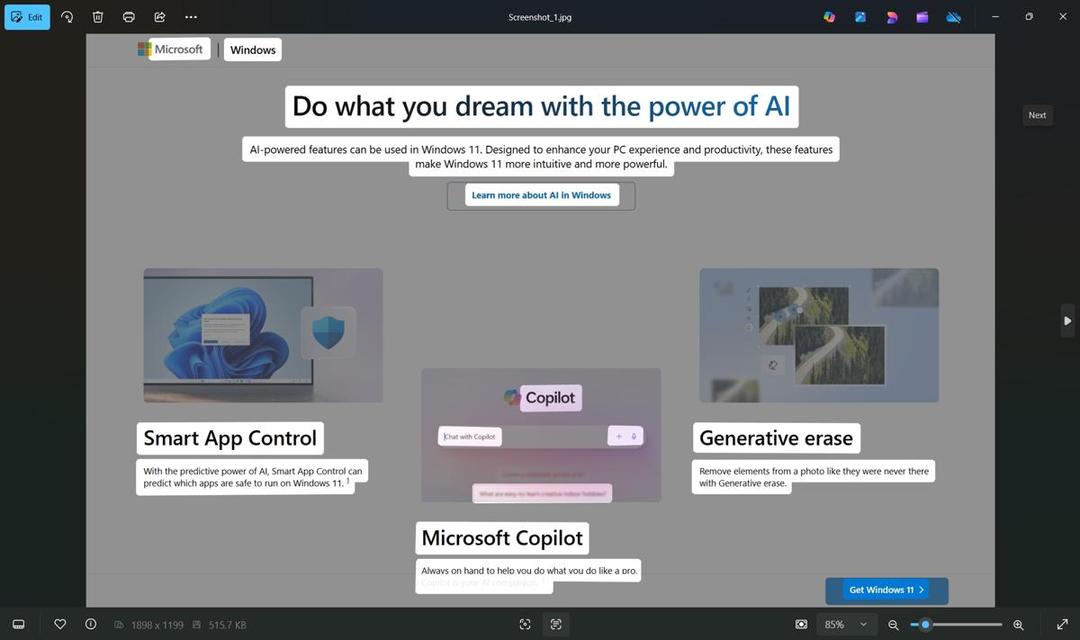The image size is (1080, 640).
Task: Expand the 85% zoom level dropdown
Action: pos(846,625)
